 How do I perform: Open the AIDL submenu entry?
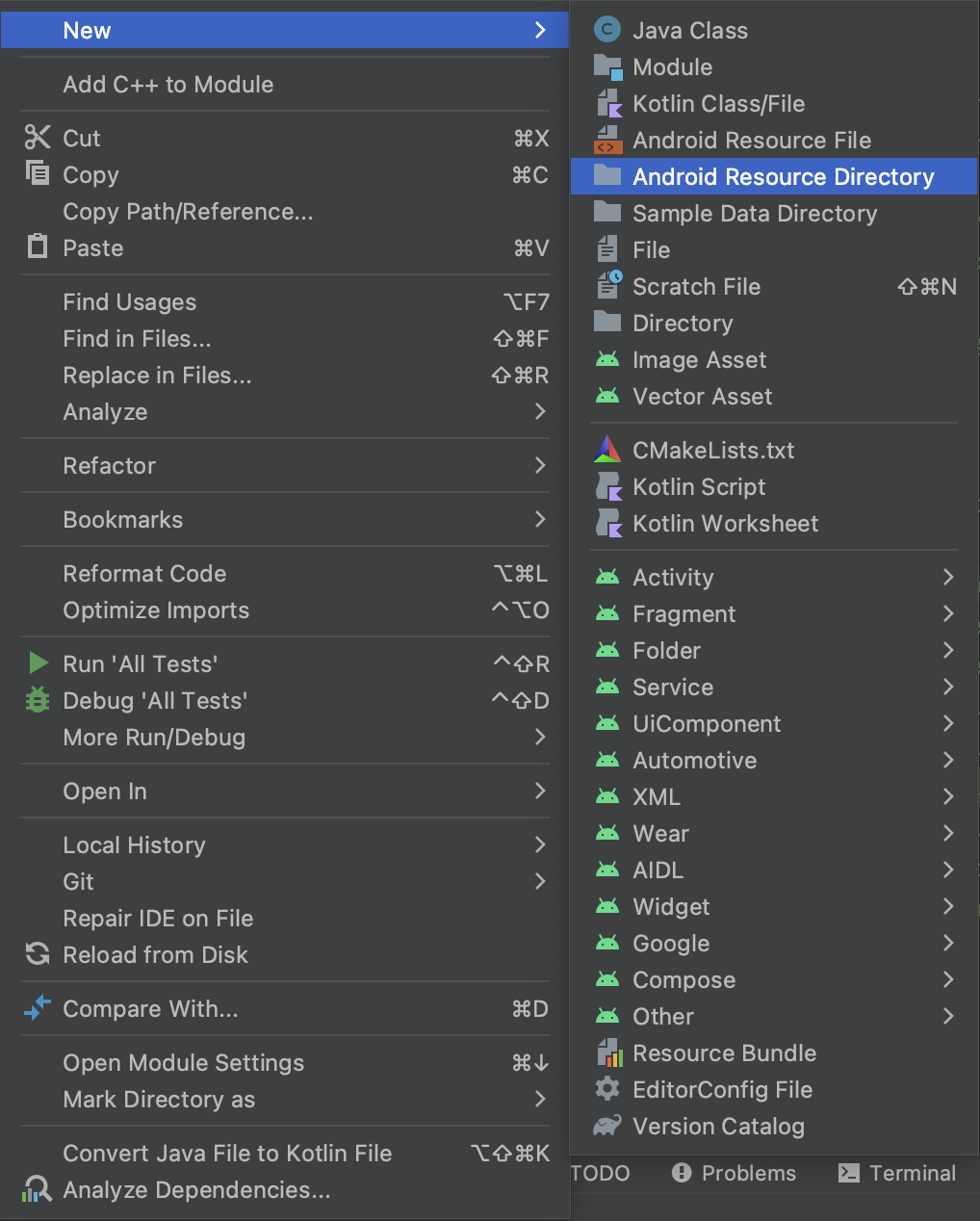[774, 870]
